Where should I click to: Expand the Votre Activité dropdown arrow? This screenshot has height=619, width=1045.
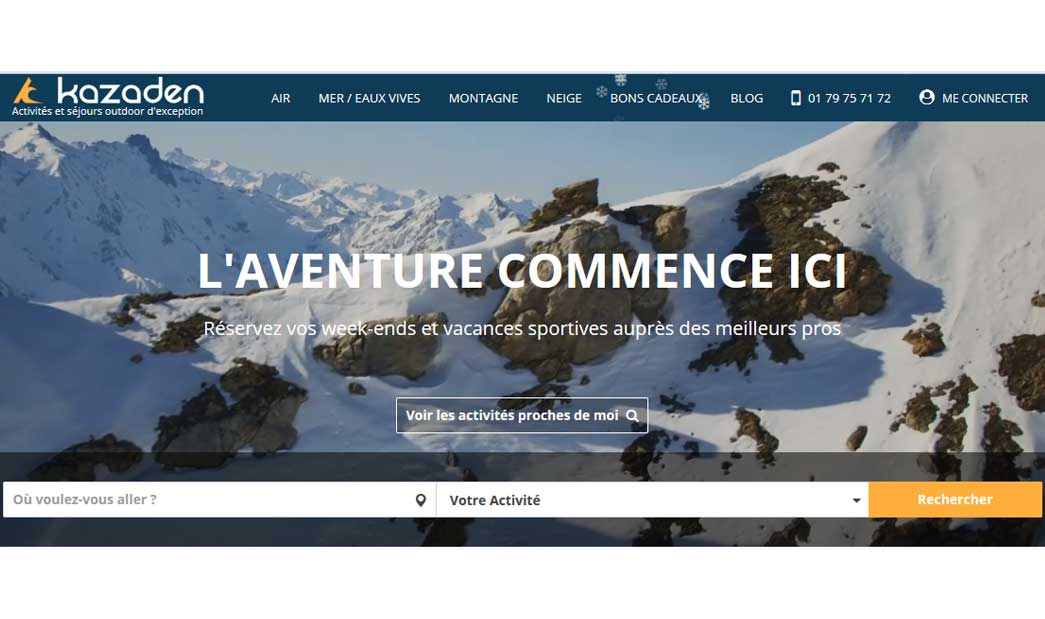coord(856,500)
